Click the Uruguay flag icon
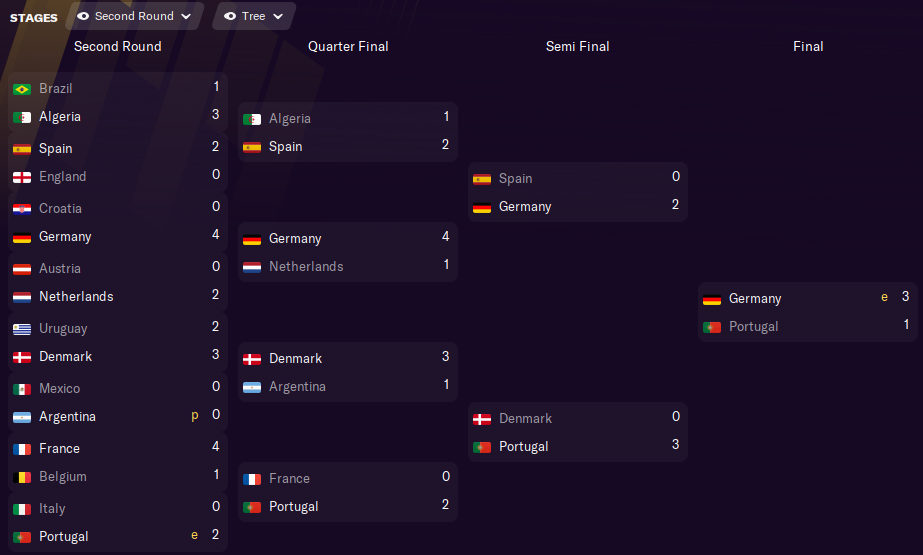The width and height of the screenshot is (923, 555). (22, 329)
